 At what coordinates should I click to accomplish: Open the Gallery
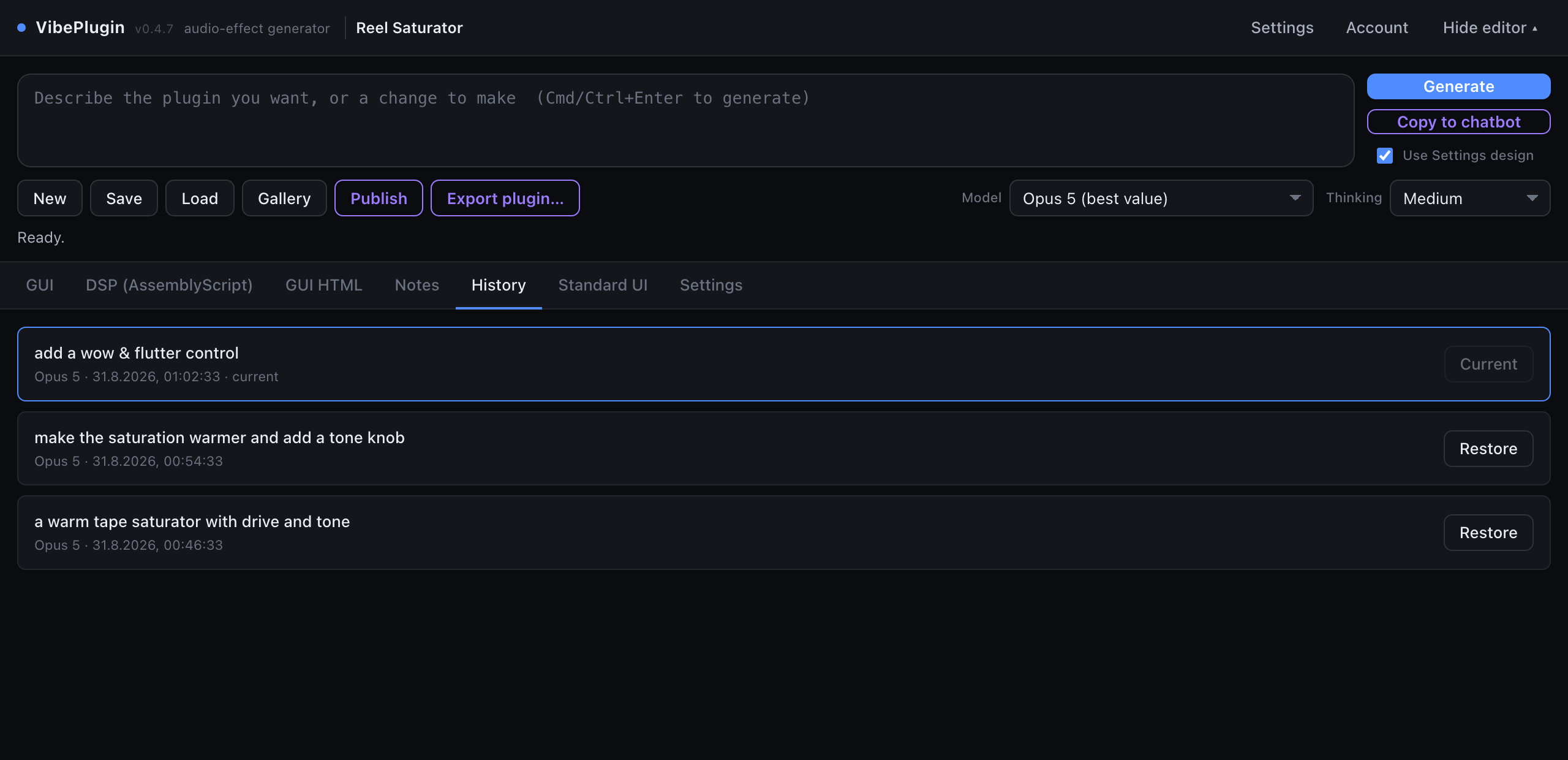point(284,198)
